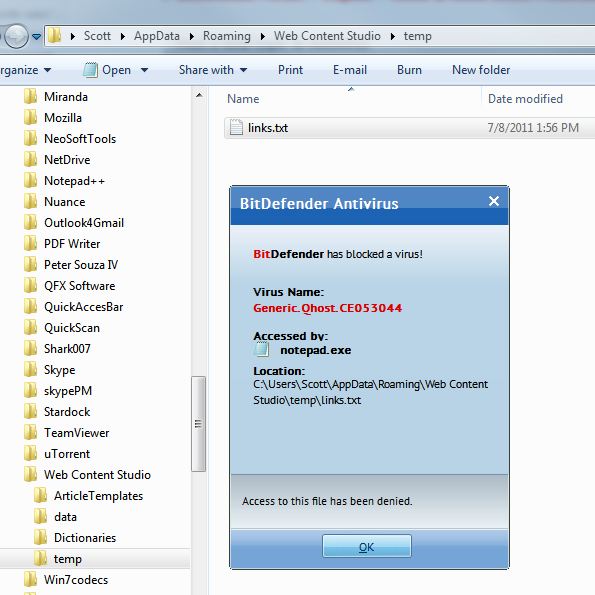This screenshot has width=595, height=595.
Task: Click AppData in the breadcrumb path
Action: [x=157, y=36]
